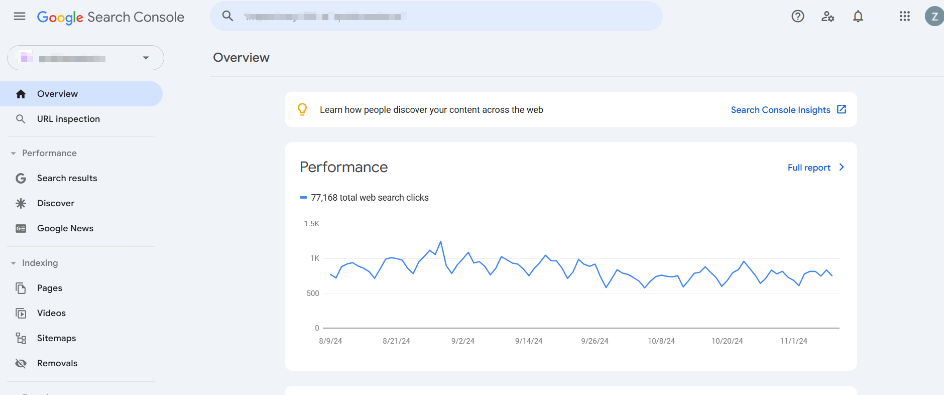944x395 pixels.
Task: Click the Overview home icon
Action: (21, 94)
